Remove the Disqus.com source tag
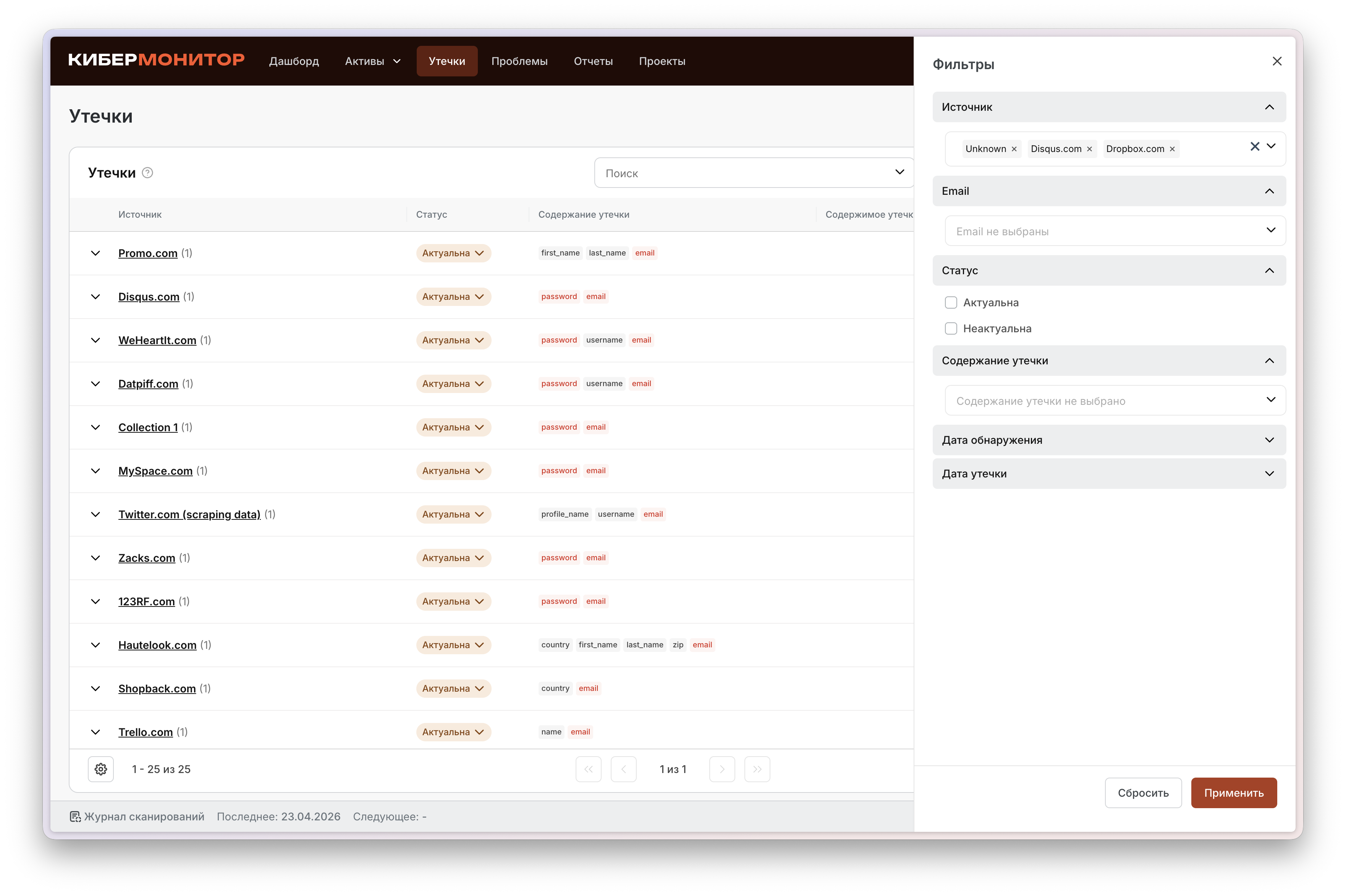1346x896 pixels. tap(1089, 149)
